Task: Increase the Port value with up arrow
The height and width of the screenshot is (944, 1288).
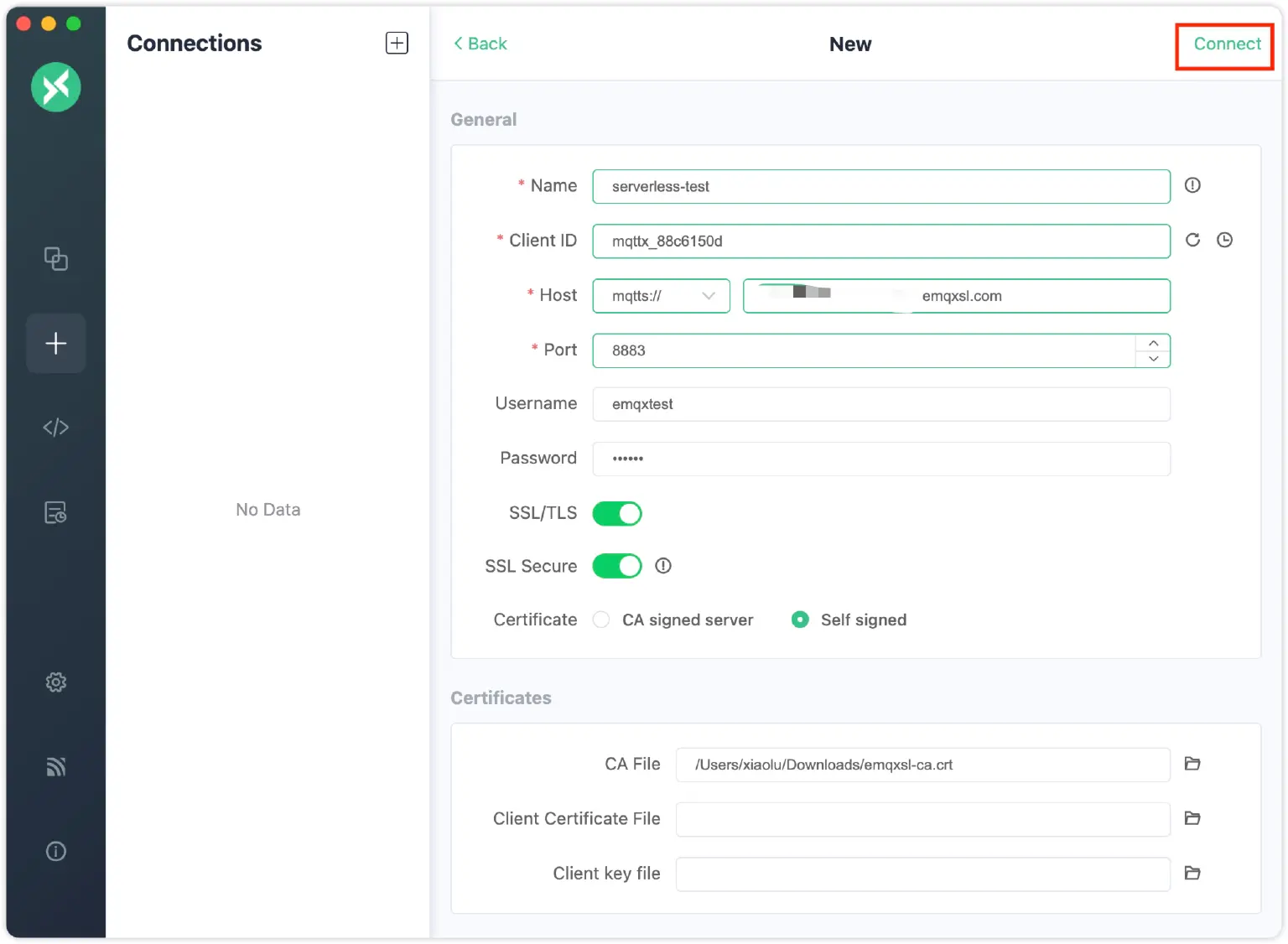Action: (1153, 343)
